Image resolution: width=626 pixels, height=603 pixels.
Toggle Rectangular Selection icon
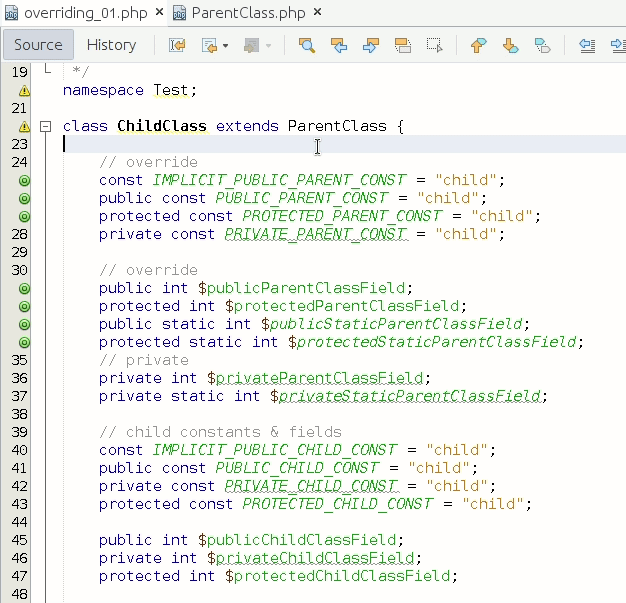click(x=434, y=45)
